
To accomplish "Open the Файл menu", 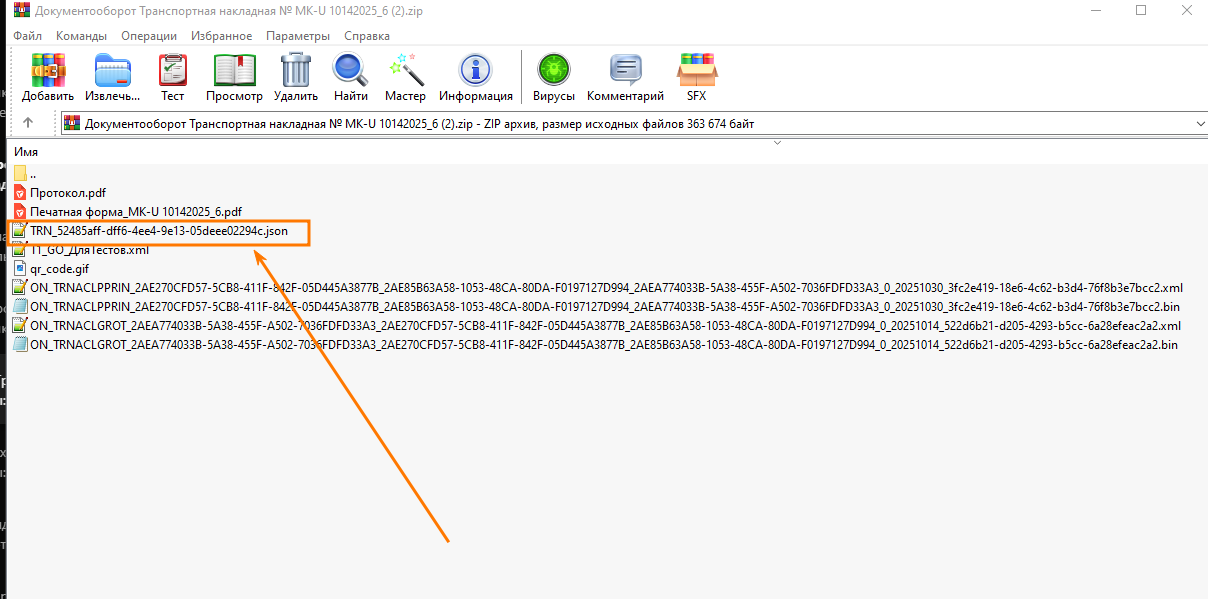I will click(28, 36).
